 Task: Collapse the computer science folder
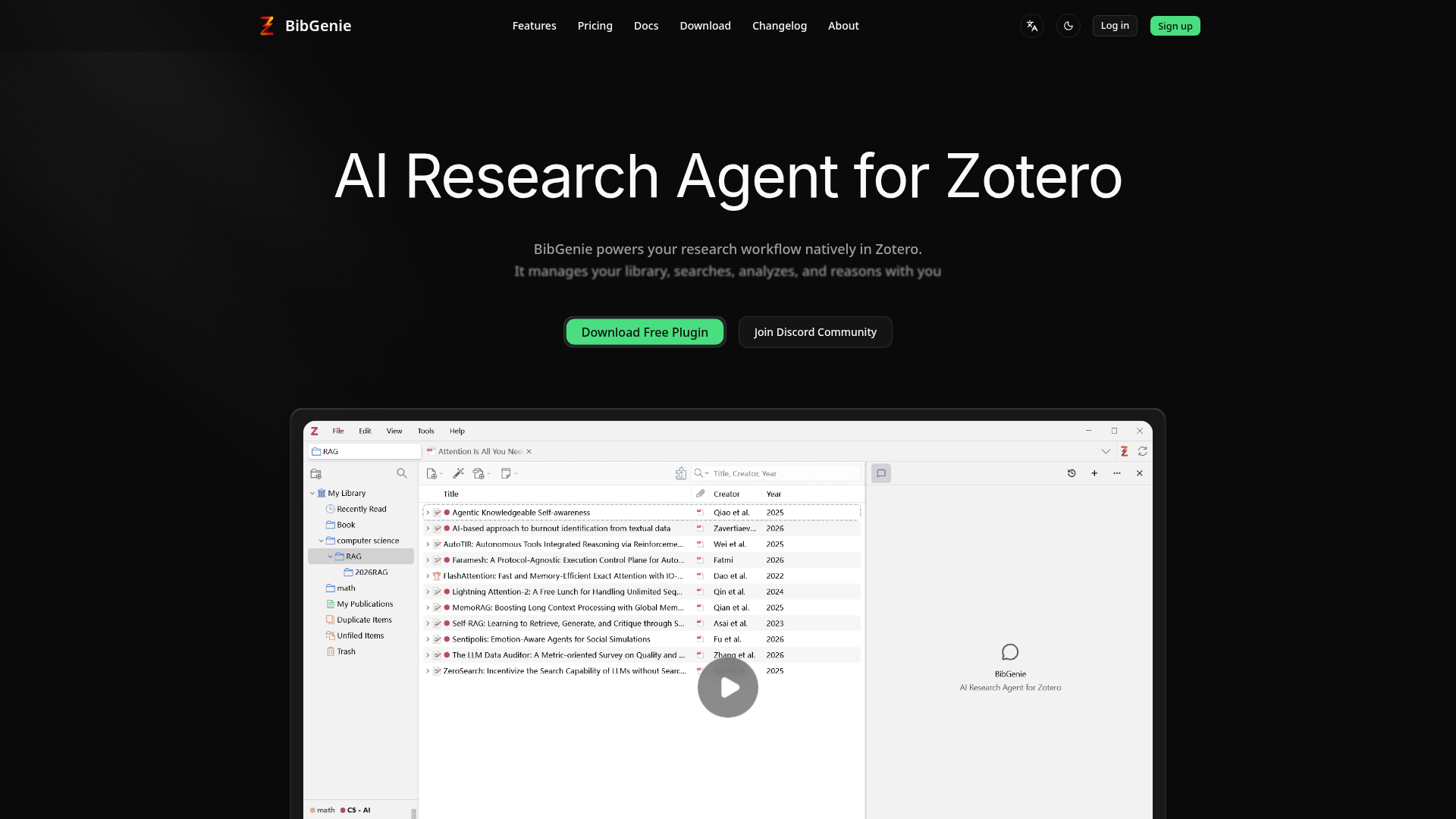pos(321,541)
